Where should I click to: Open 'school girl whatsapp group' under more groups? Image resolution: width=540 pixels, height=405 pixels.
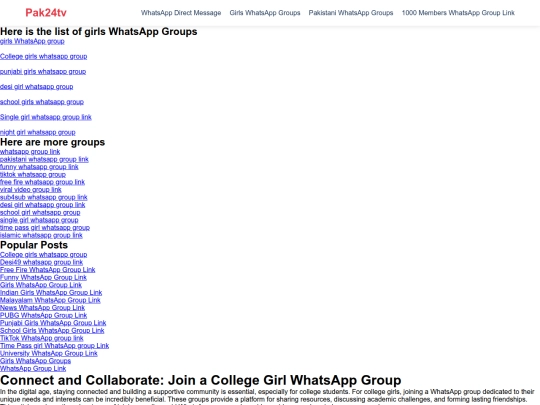(40, 212)
